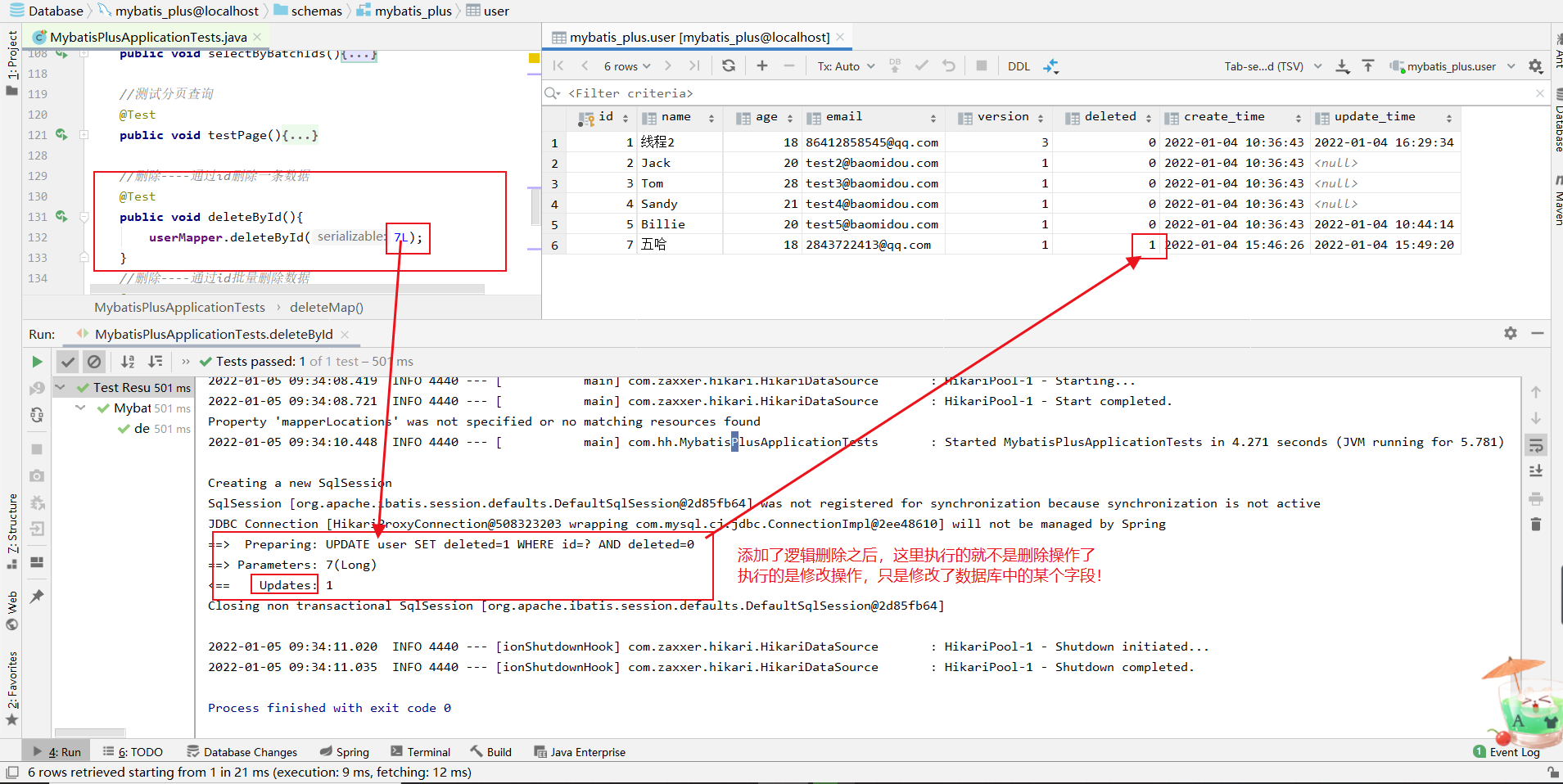The width and height of the screenshot is (1563, 784).
Task: Toggle Show Passed tests checkmark filter
Action: click(68, 362)
